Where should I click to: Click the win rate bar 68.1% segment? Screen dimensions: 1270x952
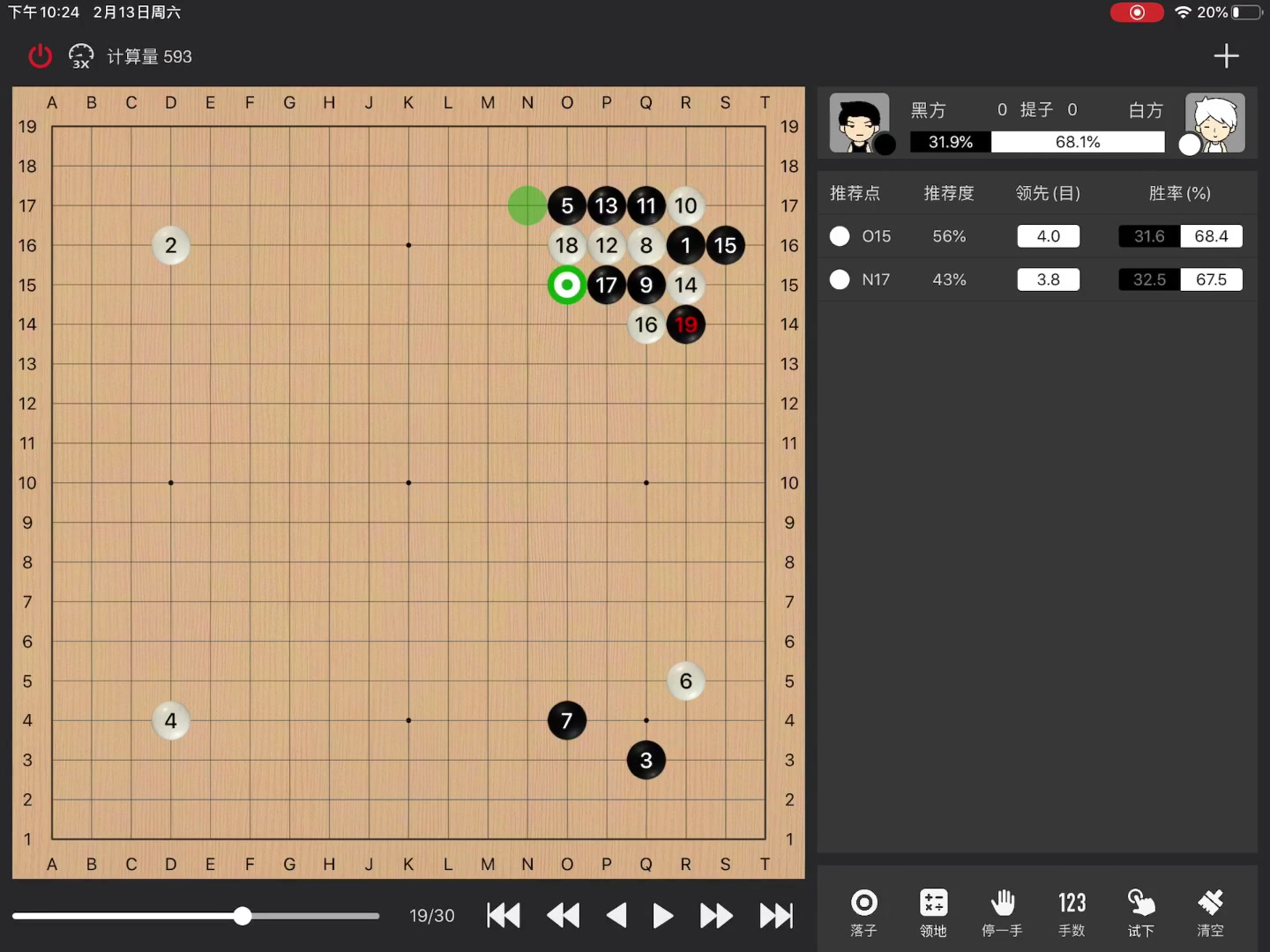[x=1078, y=142]
